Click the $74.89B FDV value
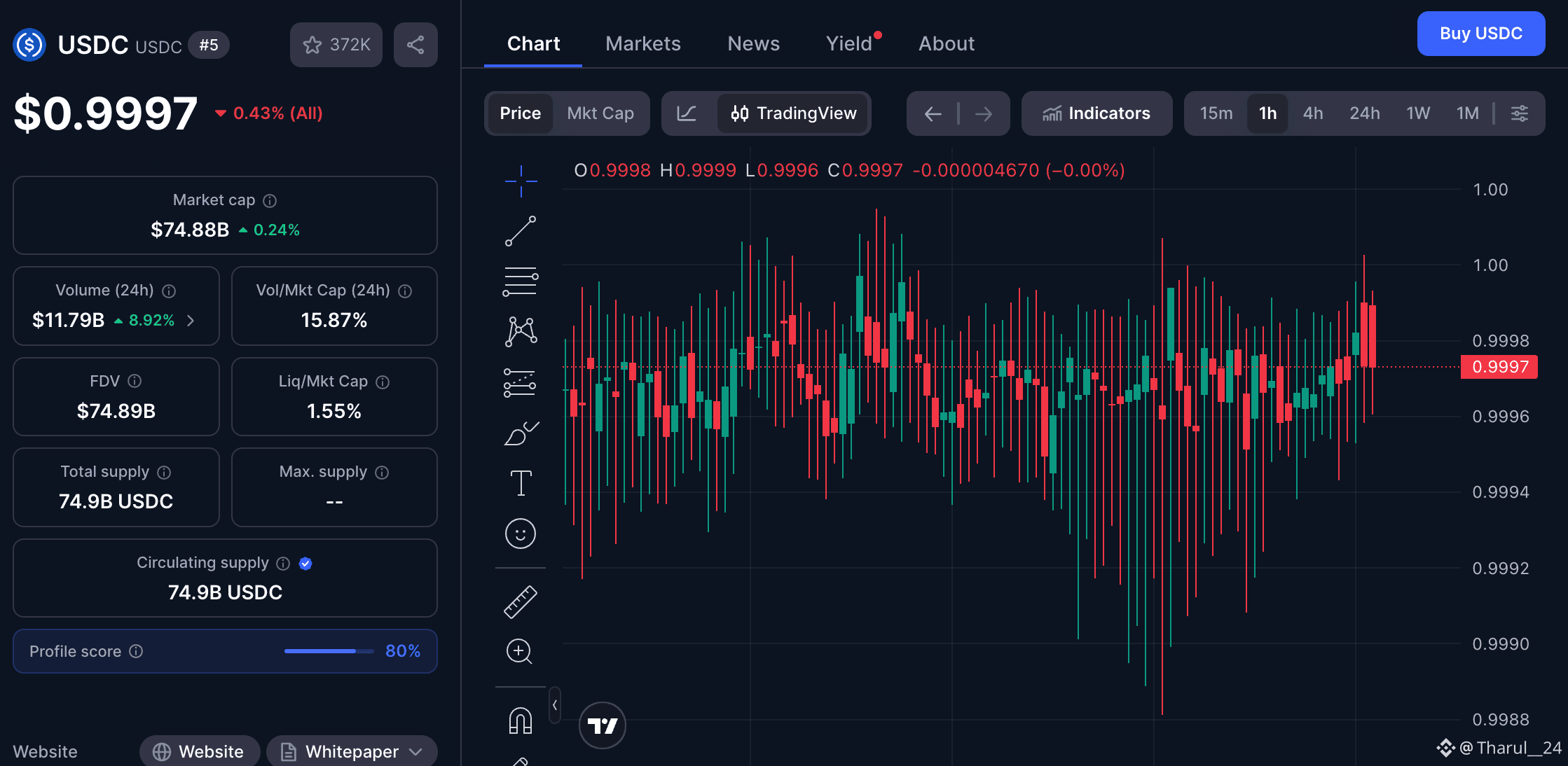 (x=116, y=411)
